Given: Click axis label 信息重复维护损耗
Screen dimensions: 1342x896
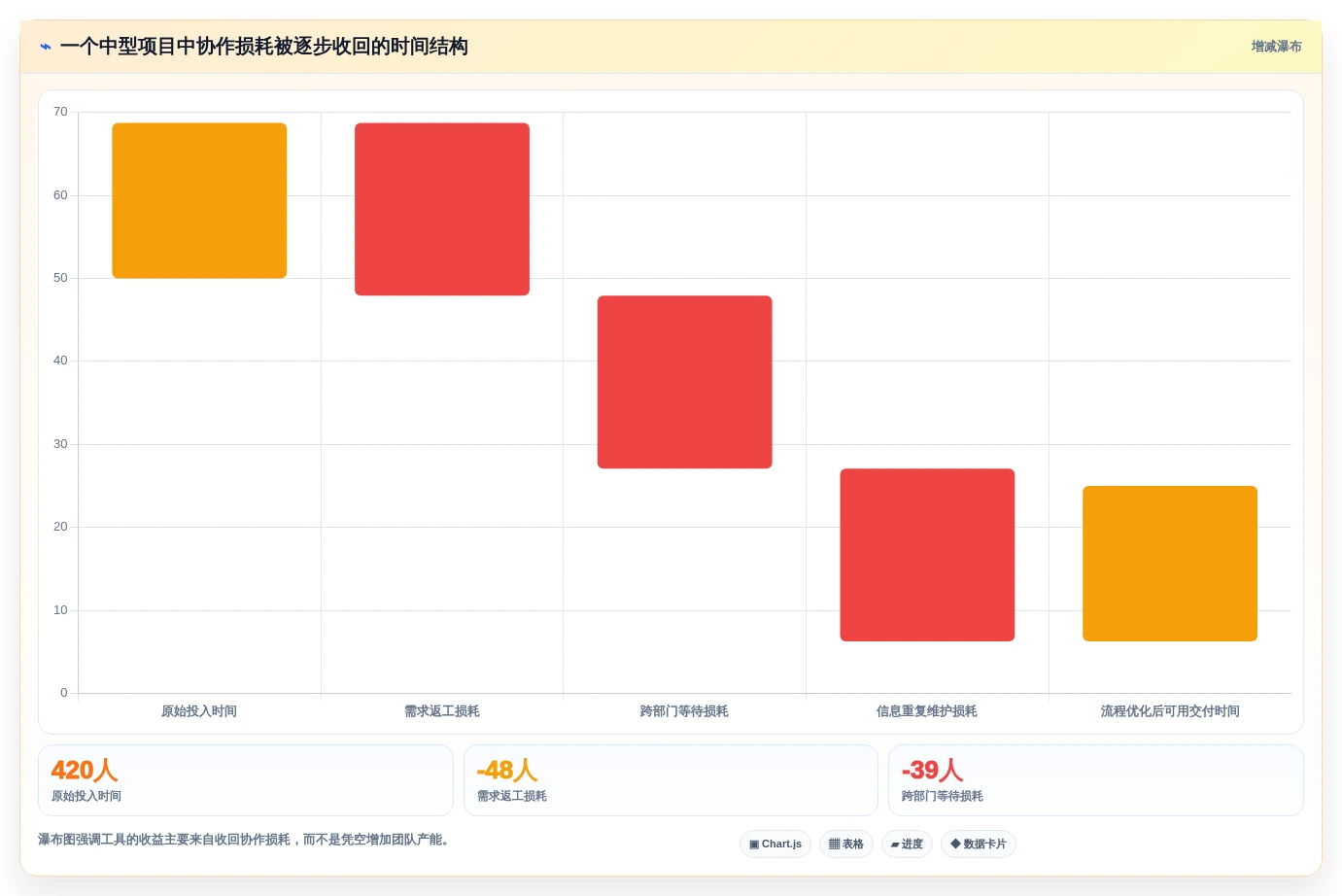Looking at the screenshot, I should tap(927, 711).
